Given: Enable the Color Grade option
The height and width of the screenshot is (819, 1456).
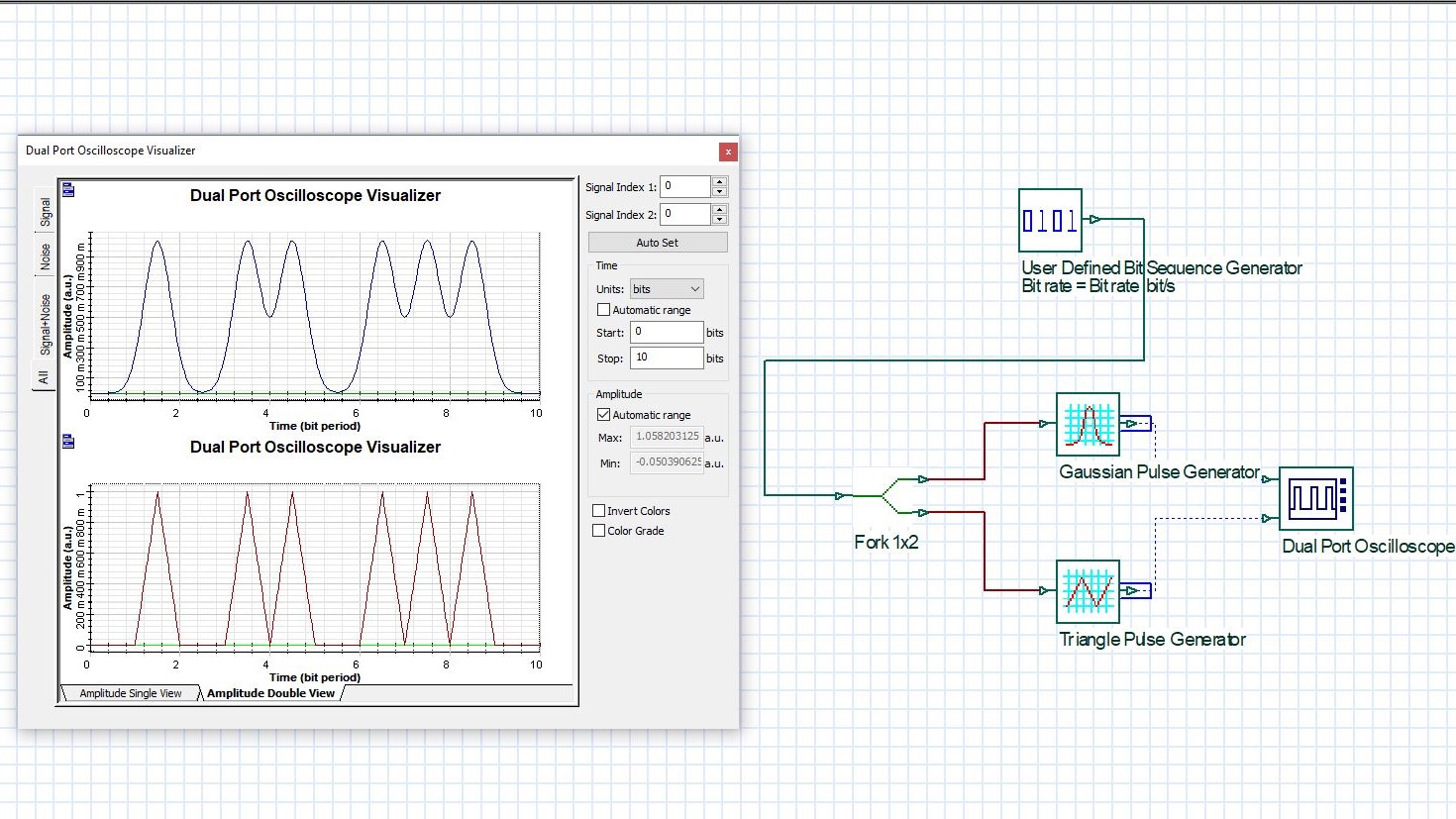Looking at the screenshot, I should (599, 531).
